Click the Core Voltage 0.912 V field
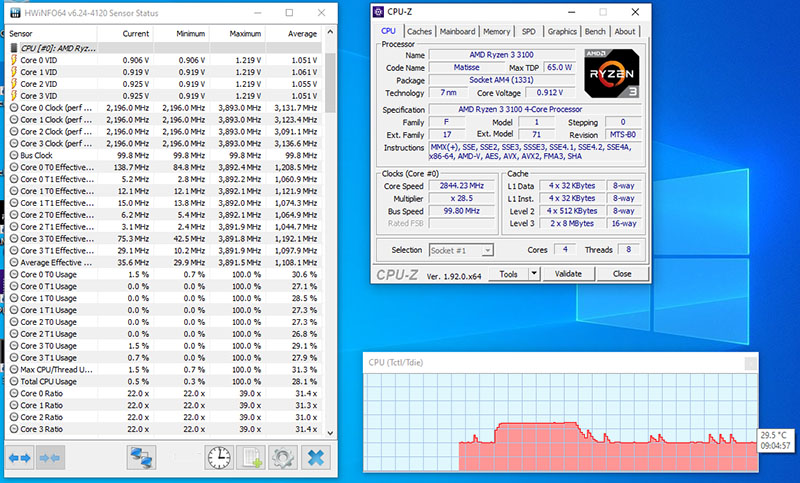The image size is (800, 483). coord(549,93)
